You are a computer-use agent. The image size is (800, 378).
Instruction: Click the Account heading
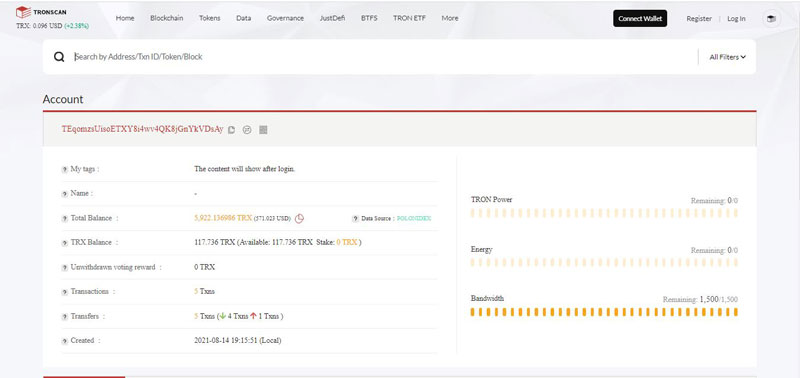pos(63,99)
